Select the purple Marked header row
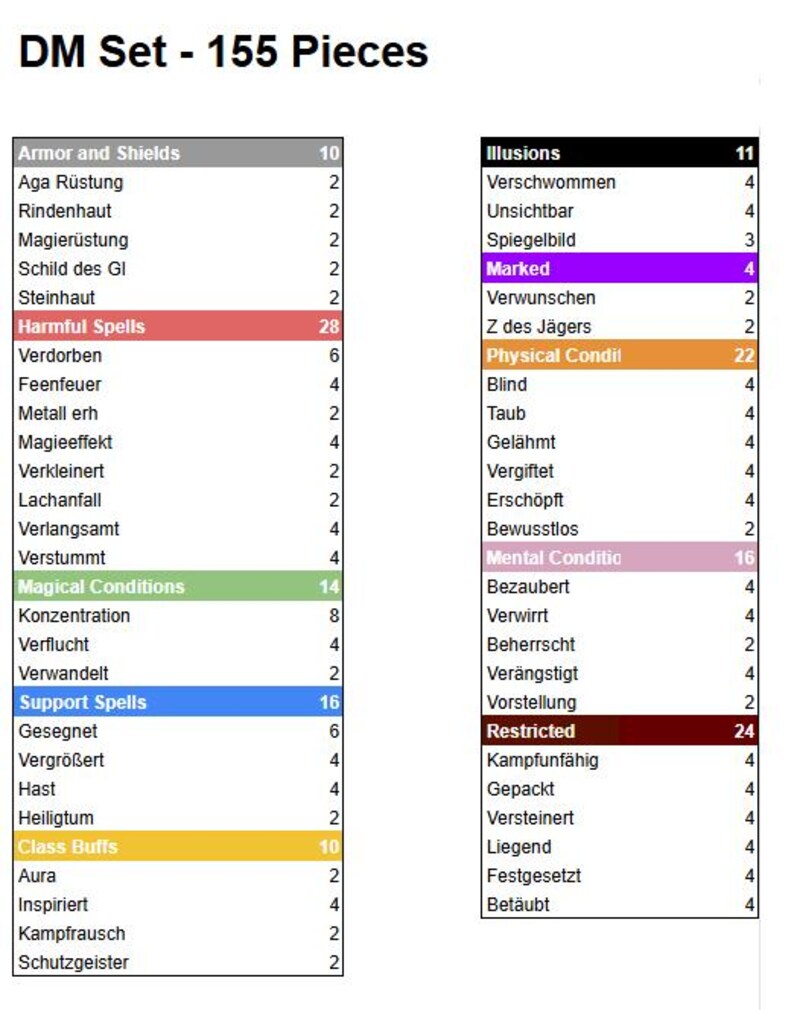Viewport: 794px width, 1010px height. point(619,268)
